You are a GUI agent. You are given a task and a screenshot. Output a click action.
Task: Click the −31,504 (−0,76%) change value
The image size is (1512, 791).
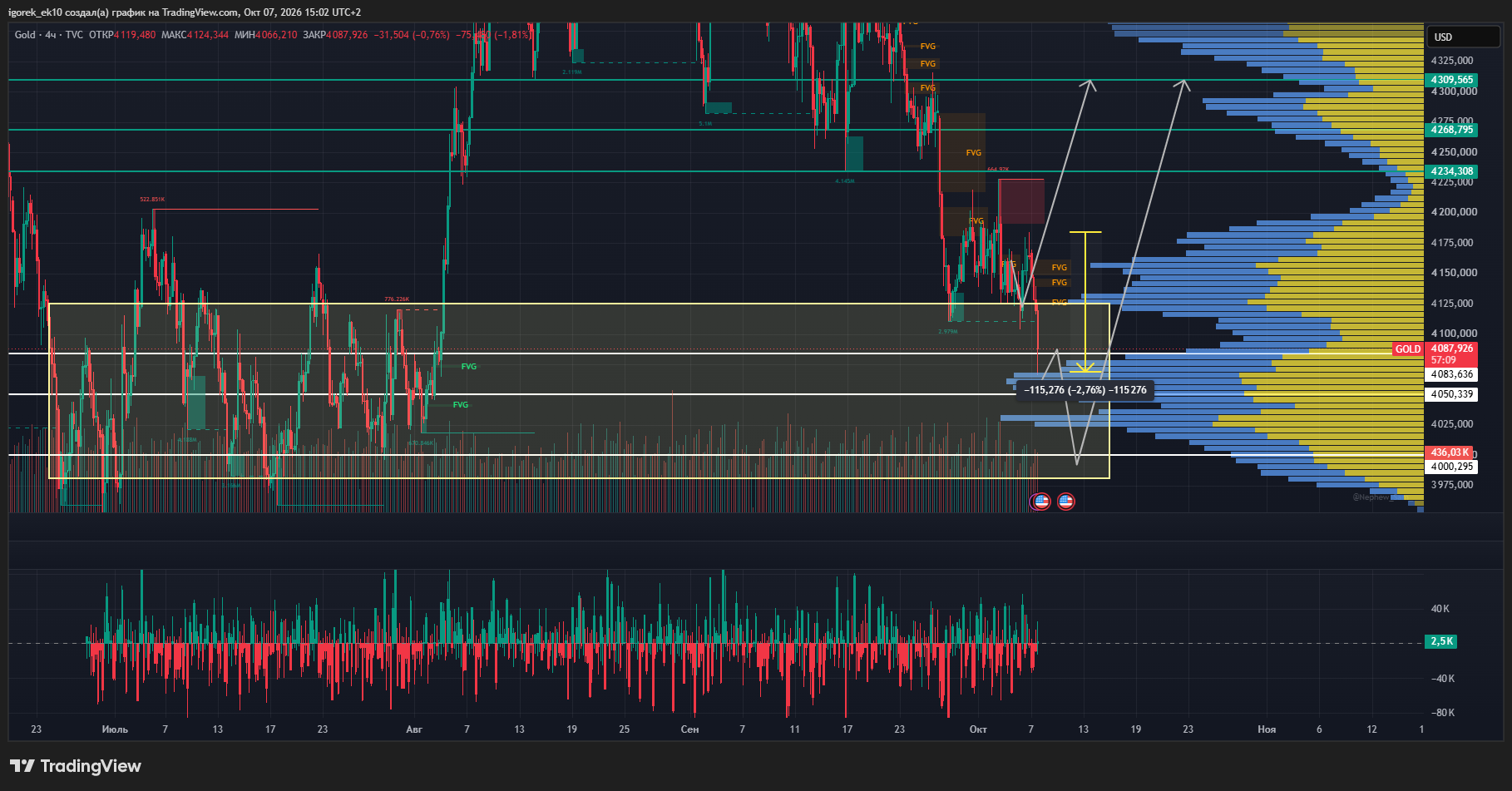tap(412, 35)
